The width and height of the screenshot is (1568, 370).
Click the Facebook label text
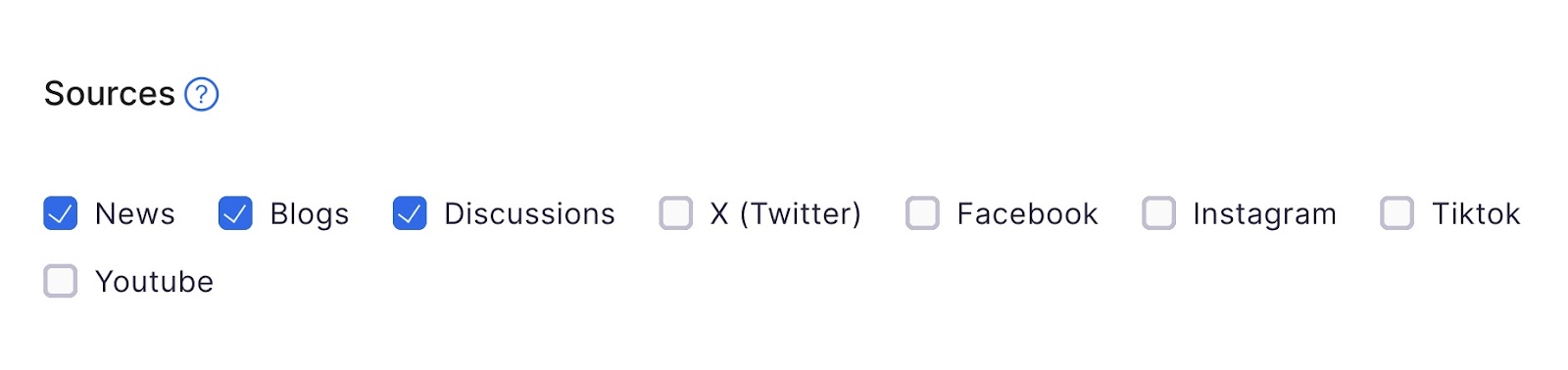1028,213
